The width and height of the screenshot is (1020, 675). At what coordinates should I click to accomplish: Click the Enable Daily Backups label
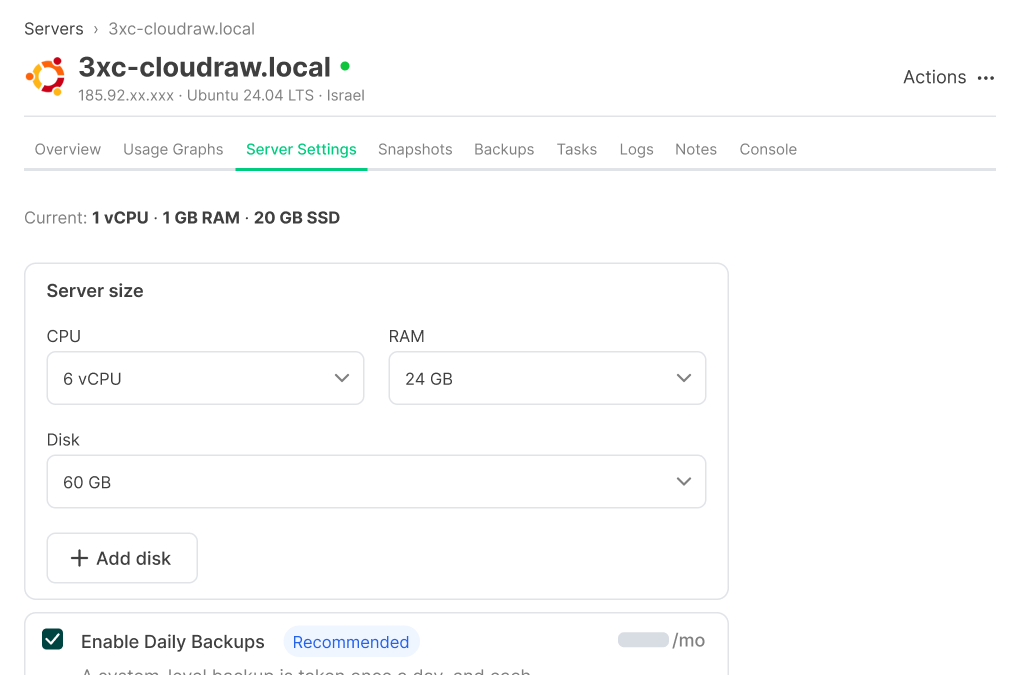point(172,642)
